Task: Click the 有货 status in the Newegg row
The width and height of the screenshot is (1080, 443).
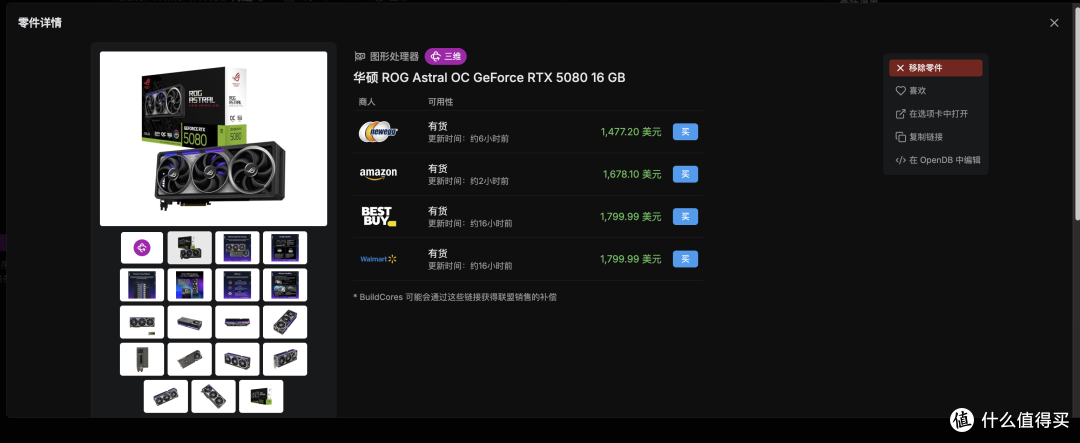Action: click(438, 126)
